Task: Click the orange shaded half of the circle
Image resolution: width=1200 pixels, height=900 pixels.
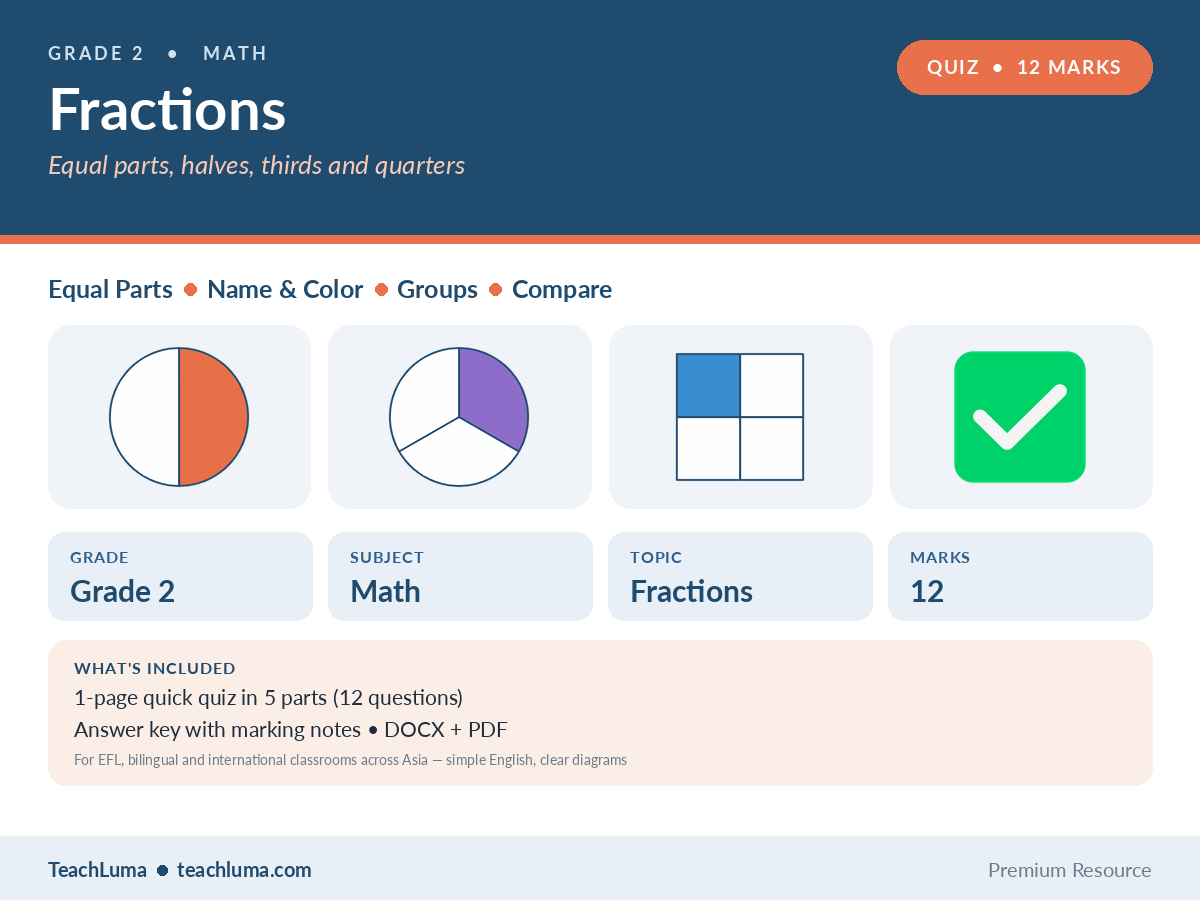Action: pos(214,417)
